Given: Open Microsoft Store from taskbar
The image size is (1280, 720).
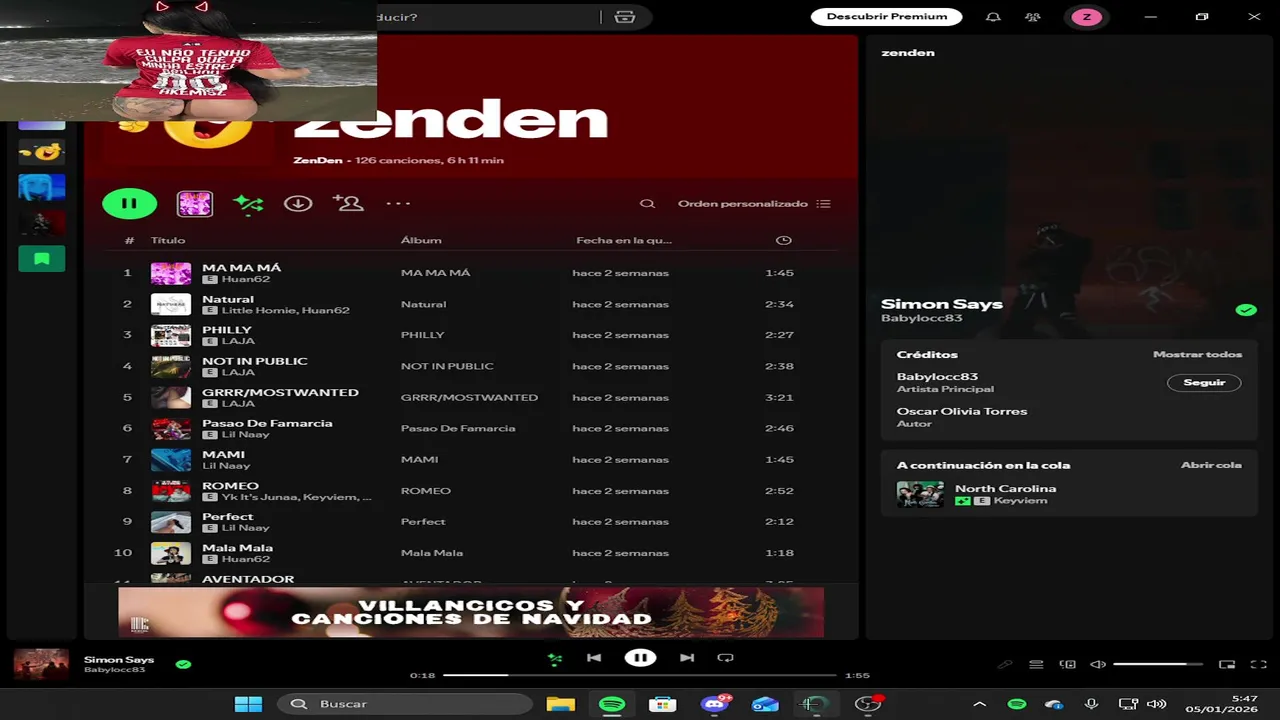Looking at the screenshot, I should tap(662, 704).
